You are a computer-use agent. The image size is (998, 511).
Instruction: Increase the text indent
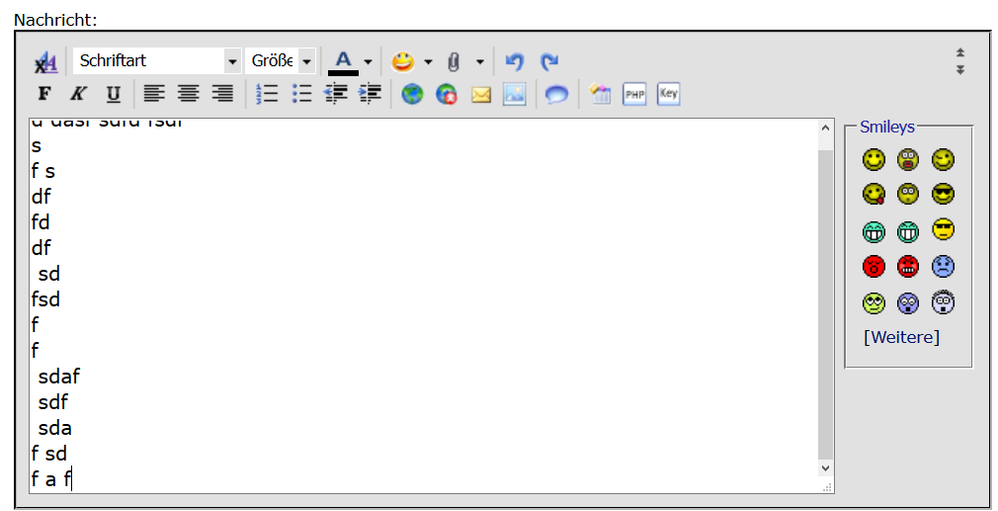click(x=370, y=94)
